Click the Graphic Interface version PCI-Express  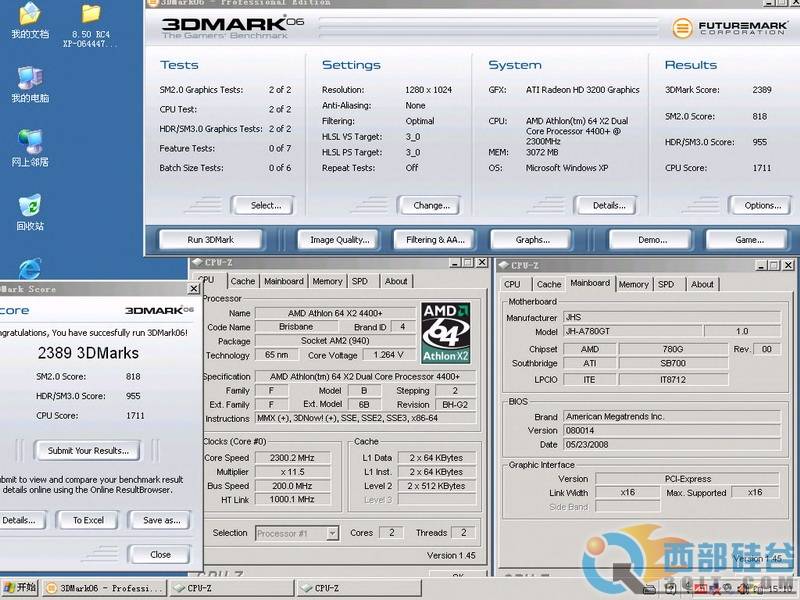(687, 479)
